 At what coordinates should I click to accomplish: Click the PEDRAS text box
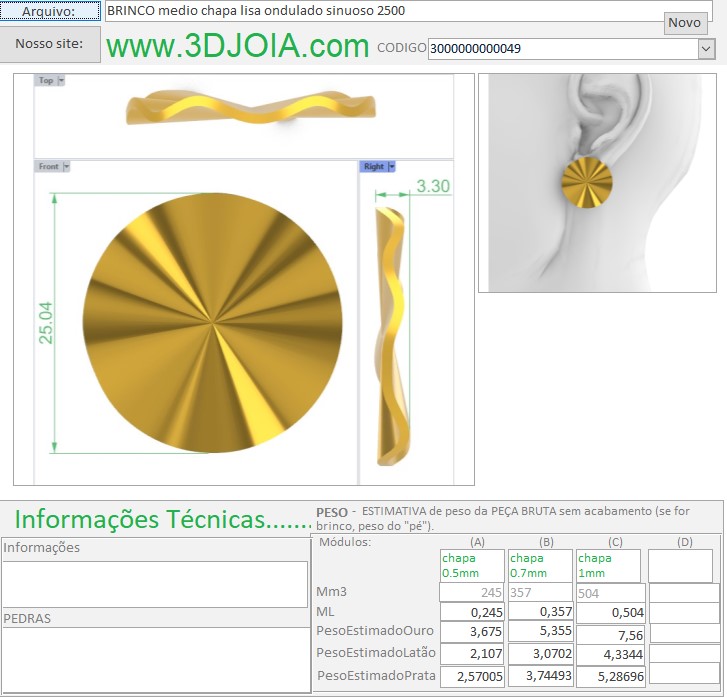point(155,658)
